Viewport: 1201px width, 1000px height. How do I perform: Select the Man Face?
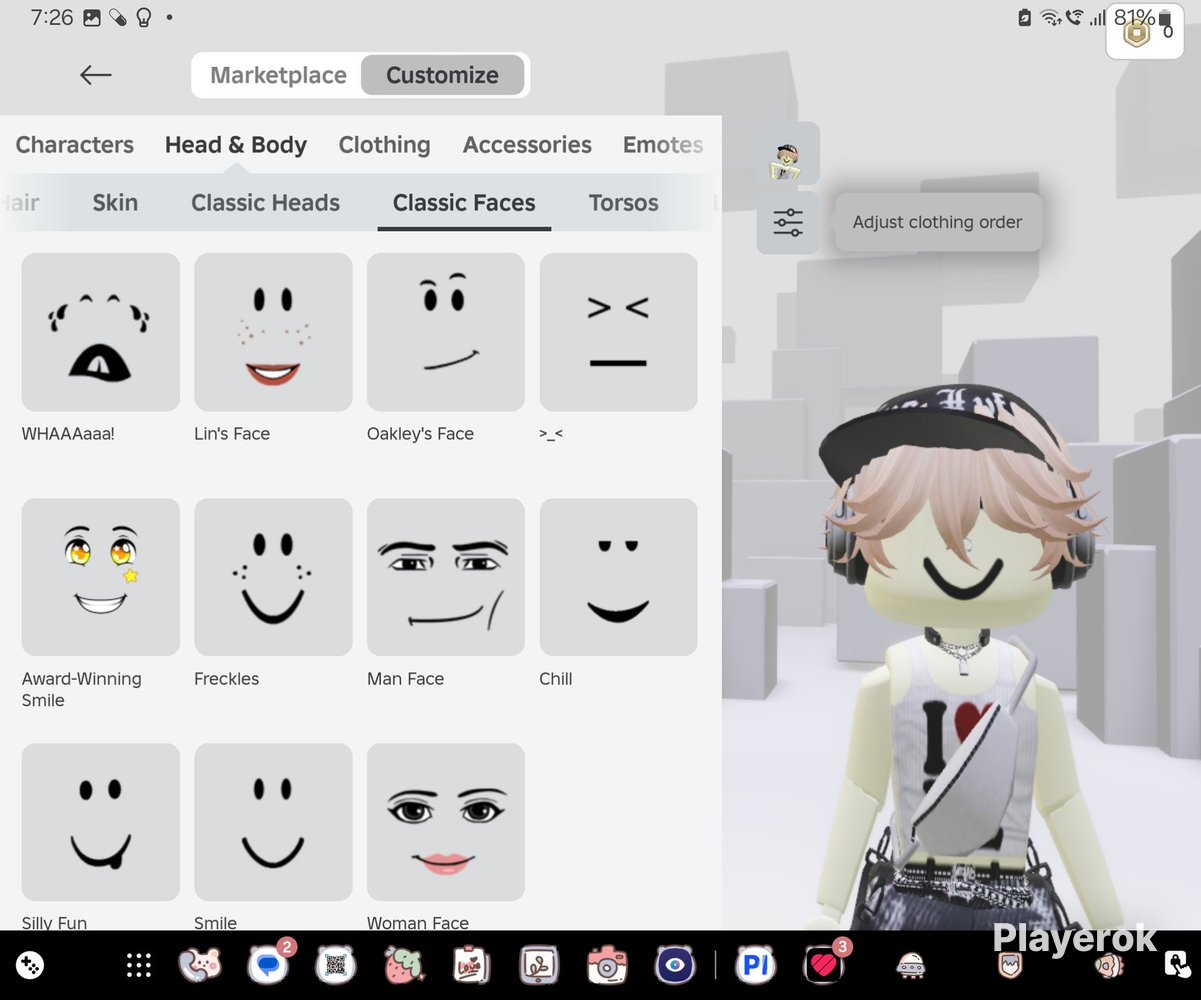[x=446, y=577]
